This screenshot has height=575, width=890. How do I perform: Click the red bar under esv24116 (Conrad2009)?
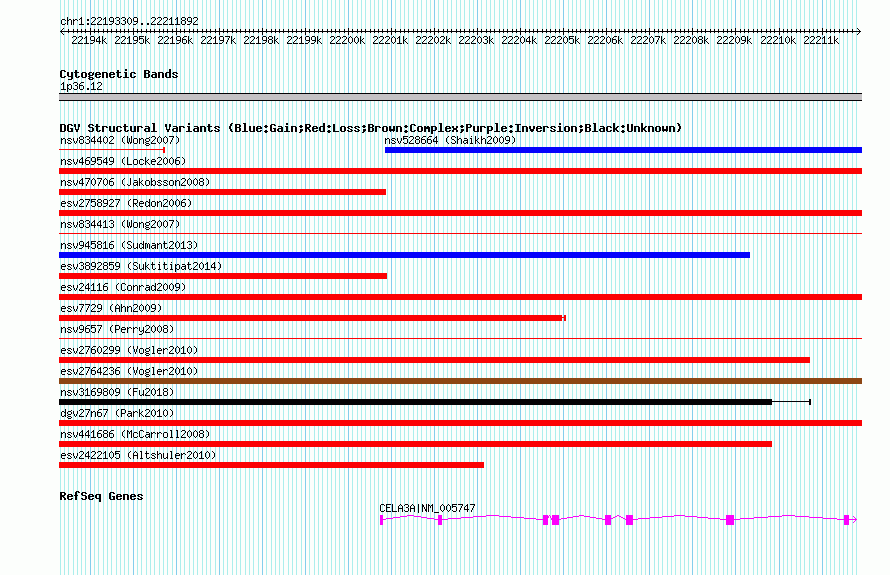[x=460, y=297]
